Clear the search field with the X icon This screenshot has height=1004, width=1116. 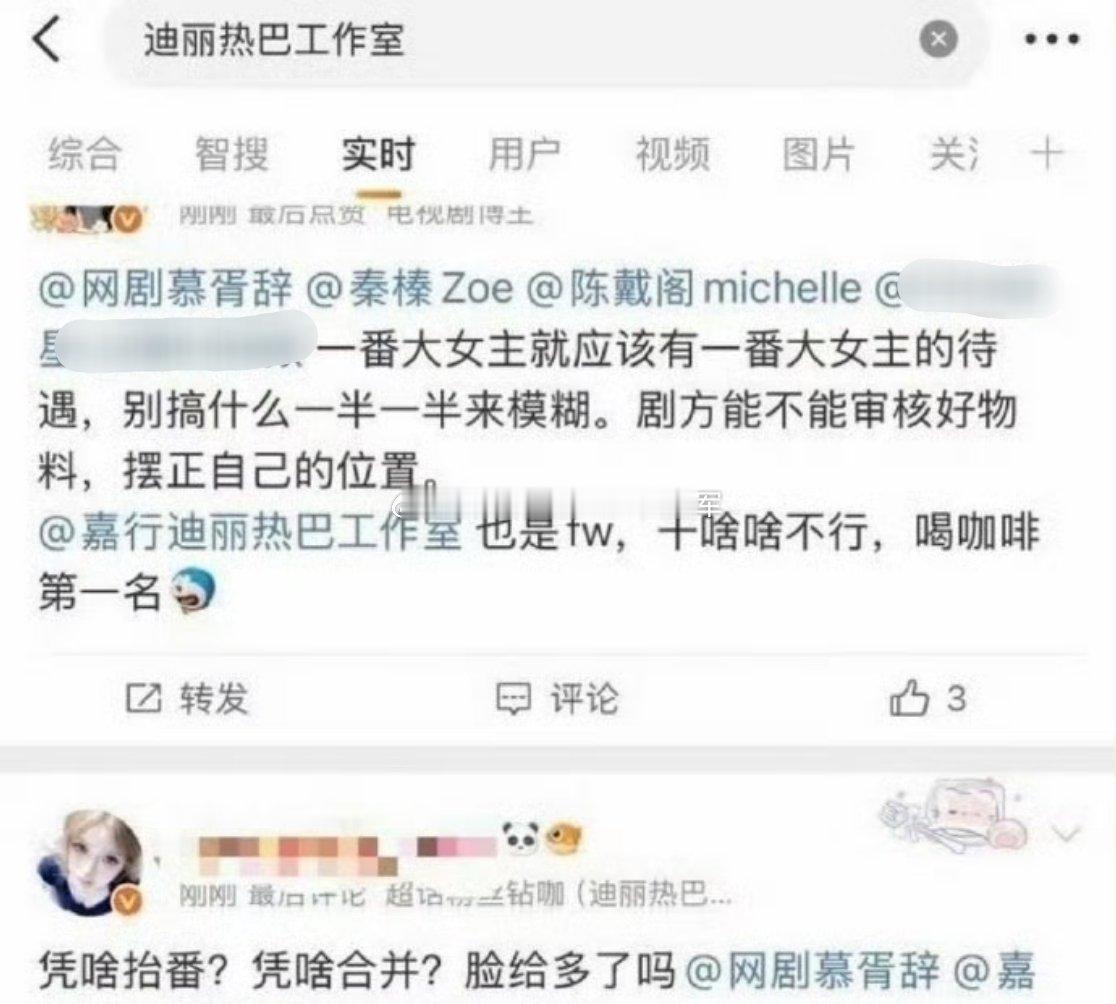coord(938,39)
